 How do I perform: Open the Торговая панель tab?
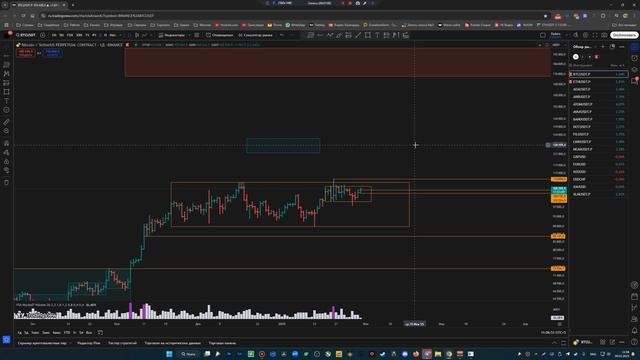(222, 343)
